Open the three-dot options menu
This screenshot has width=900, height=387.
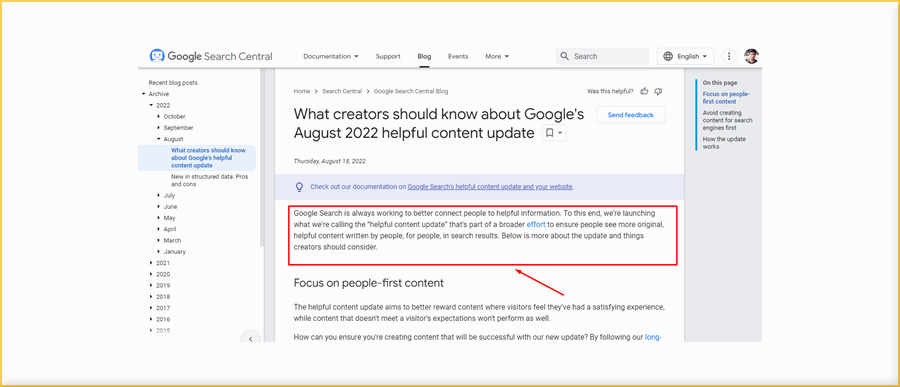(x=729, y=56)
